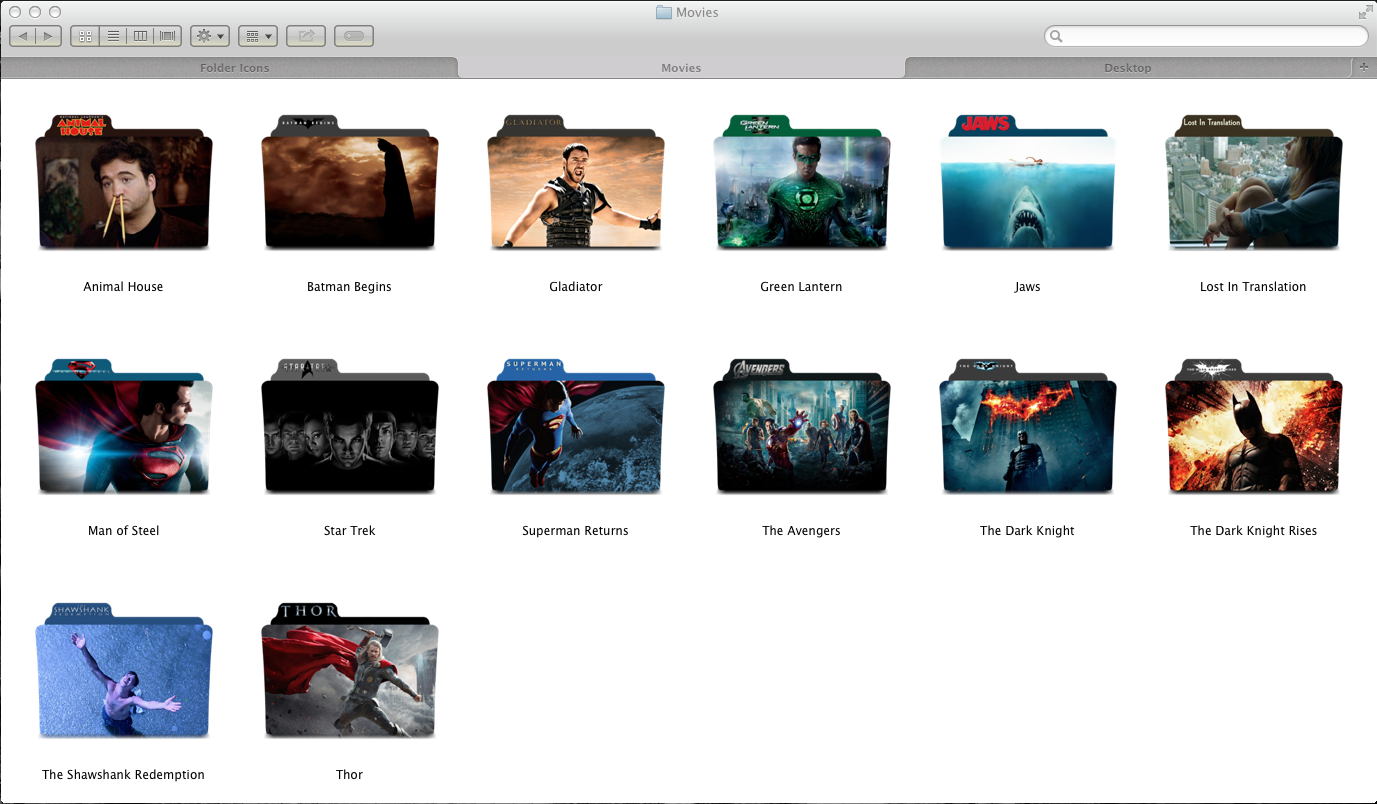
Task: Click the "Gladiator" file name
Action: tap(576, 287)
